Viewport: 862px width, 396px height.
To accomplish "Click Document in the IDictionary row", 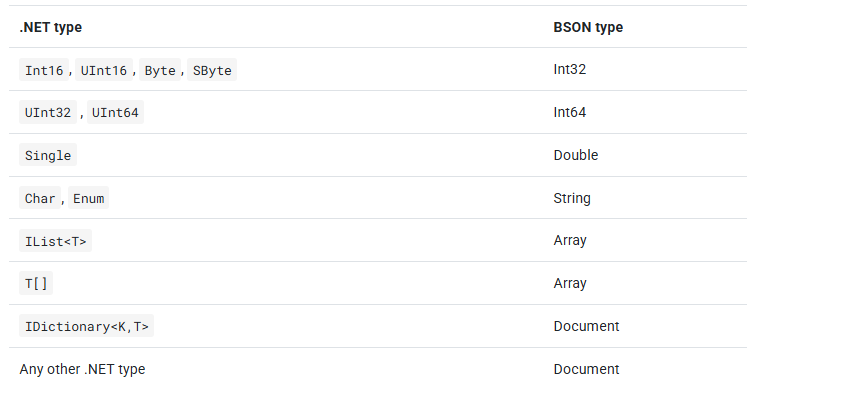I will (586, 326).
